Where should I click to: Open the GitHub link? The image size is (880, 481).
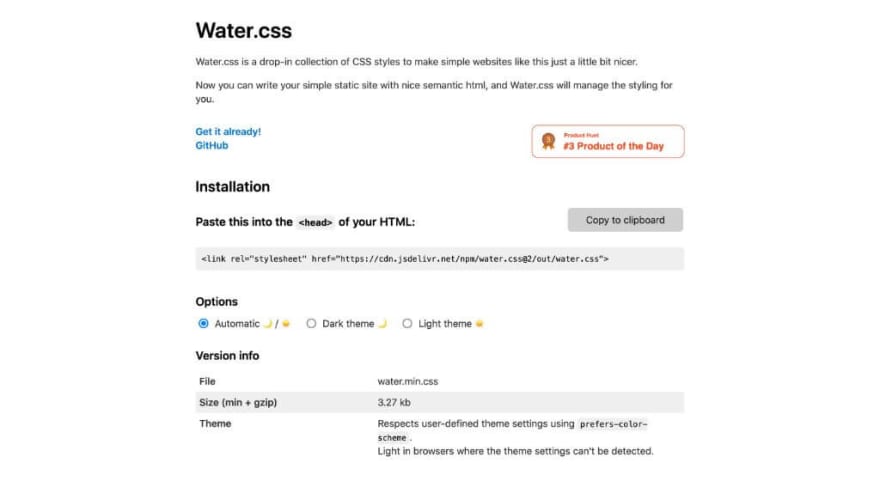pyautogui.click(x=212, y=145)
